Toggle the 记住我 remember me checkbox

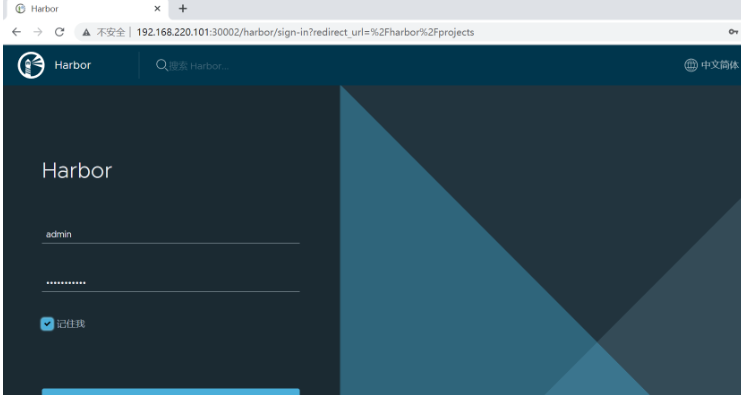coord(47,324)
